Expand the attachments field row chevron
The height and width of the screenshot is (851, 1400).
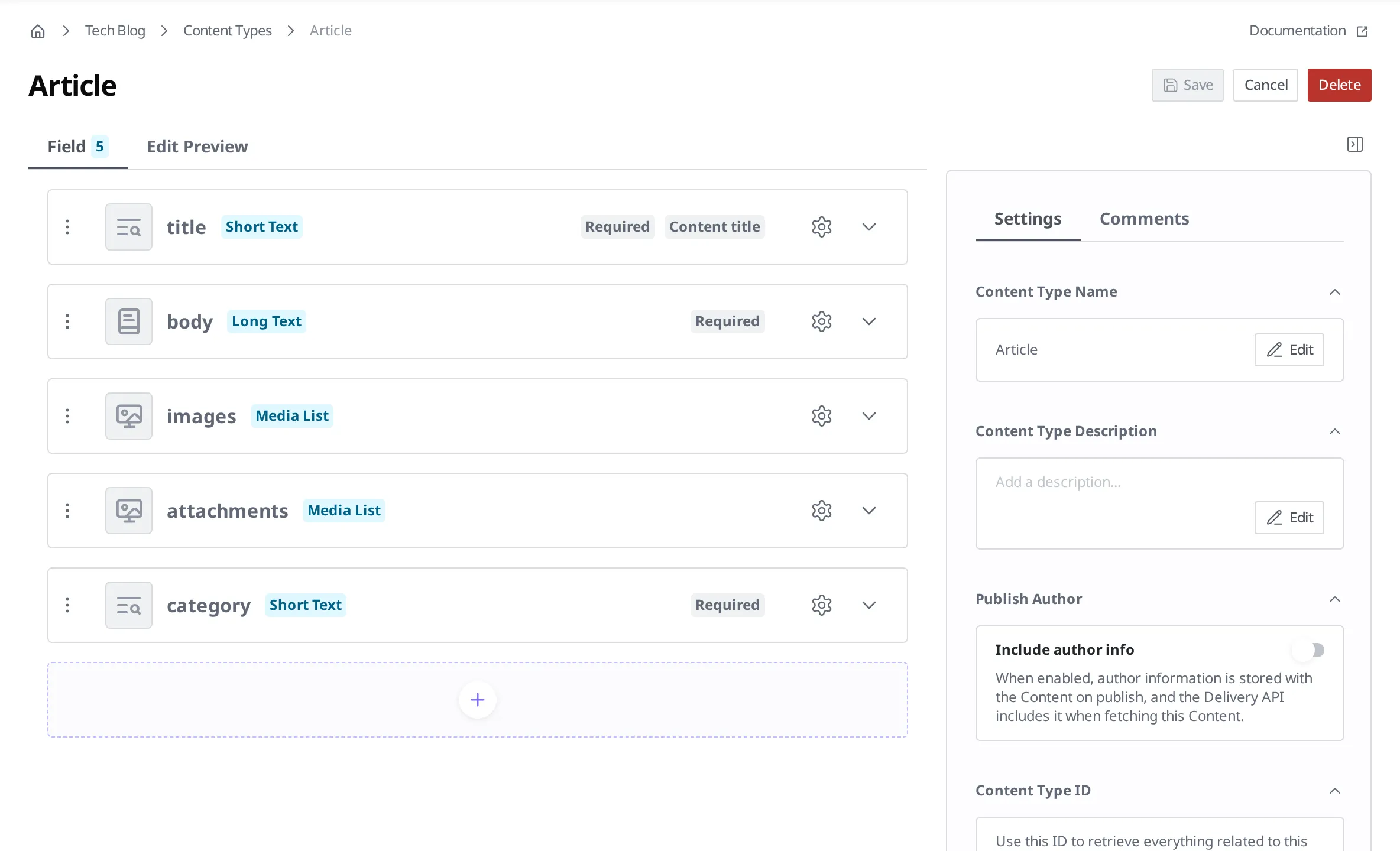pos(869,511)
